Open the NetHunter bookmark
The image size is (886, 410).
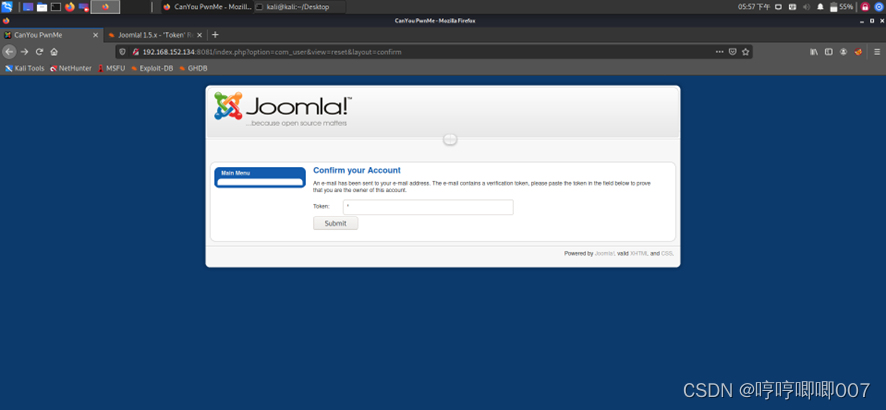[x=71, y=68]
